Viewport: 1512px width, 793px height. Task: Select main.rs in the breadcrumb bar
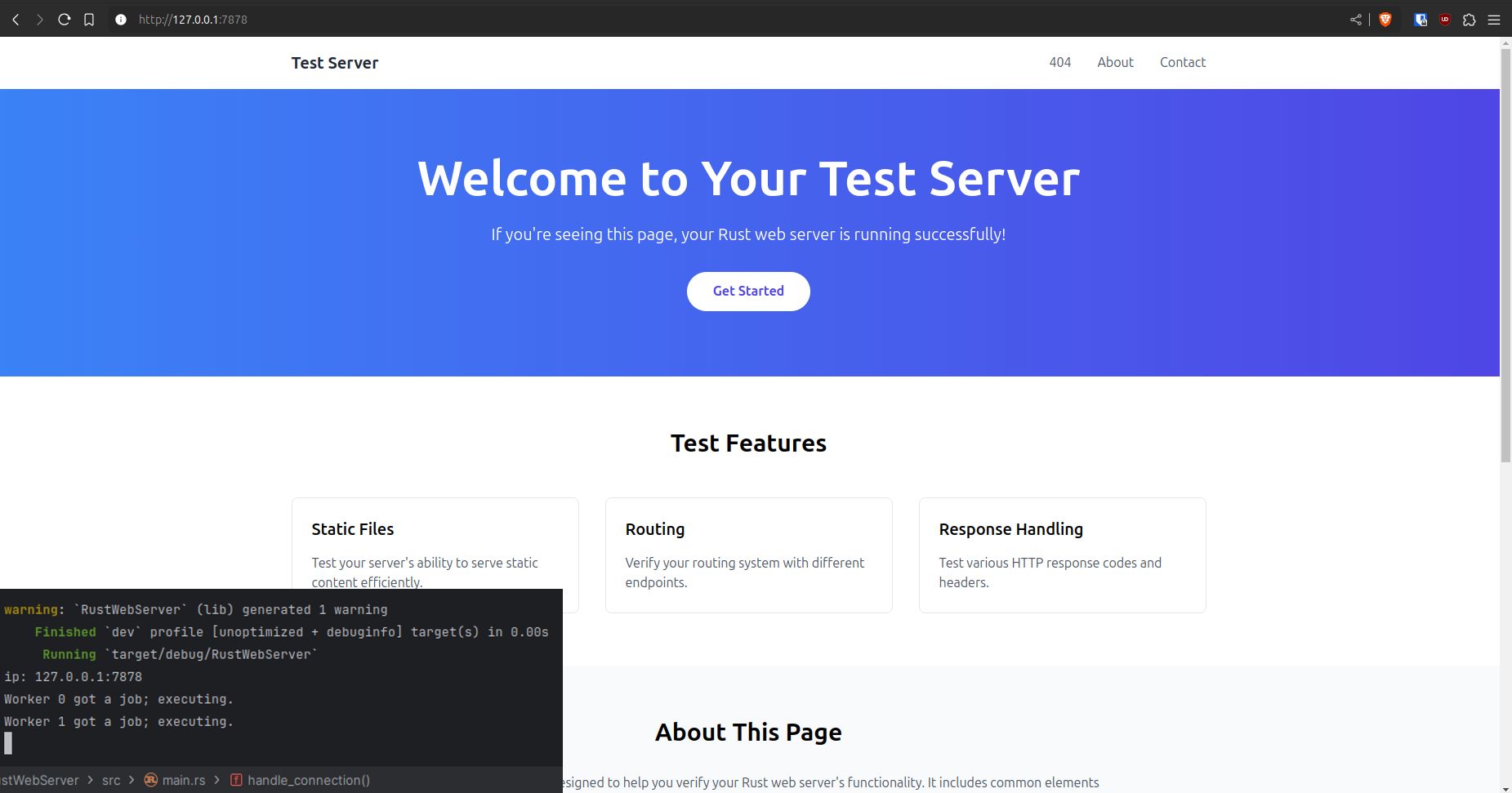183,780
